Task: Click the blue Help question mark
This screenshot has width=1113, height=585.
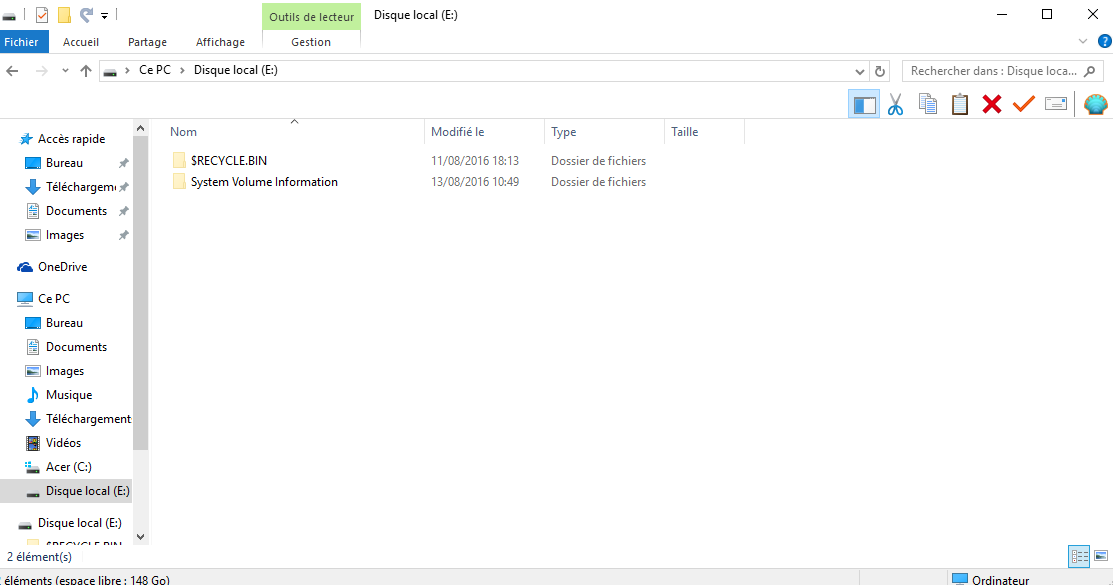Action: [x=1104, y=41]
